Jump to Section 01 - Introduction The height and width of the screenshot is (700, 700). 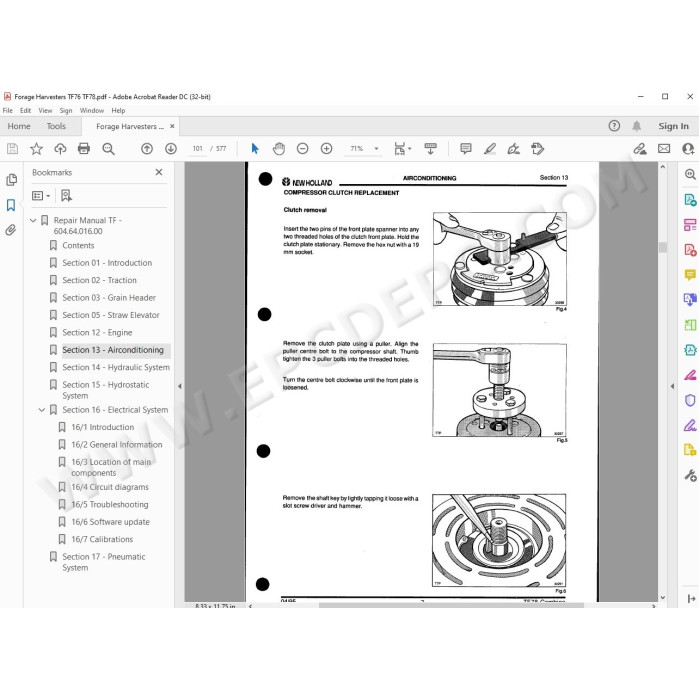pyautogui.click(x=107, y=263)
